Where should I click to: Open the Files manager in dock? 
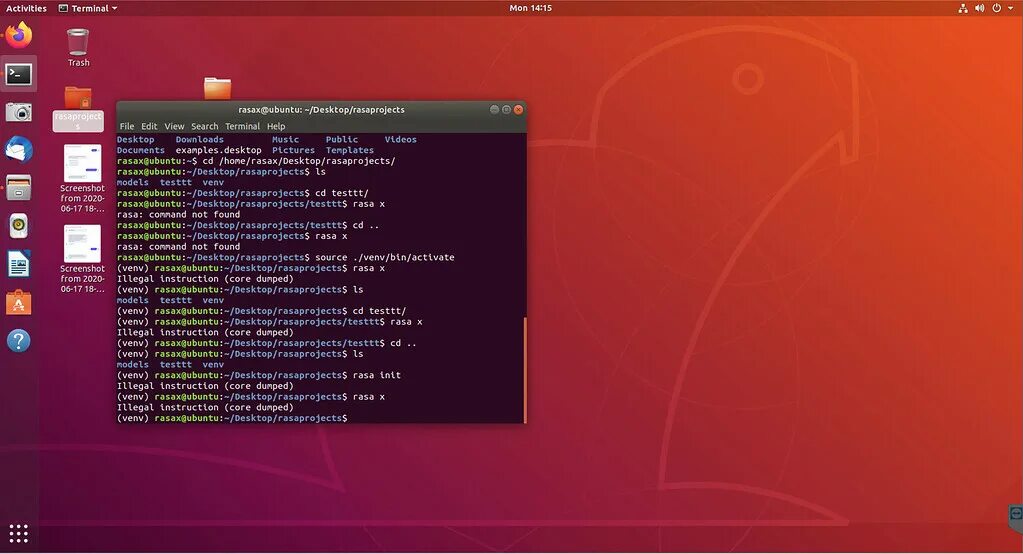(x=19, y=188)
